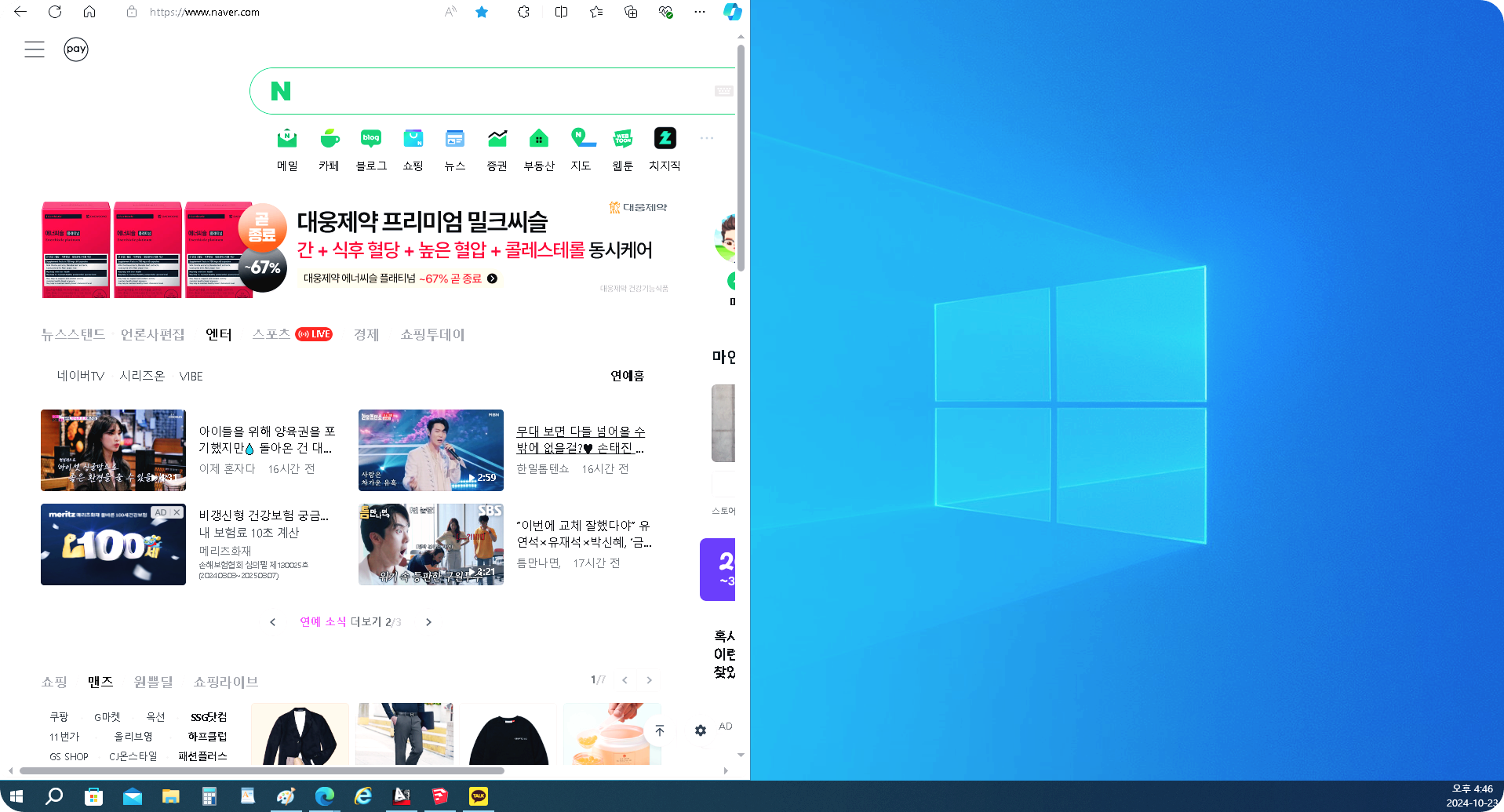Open the SSG닷컴 shopping mall link

209,716
